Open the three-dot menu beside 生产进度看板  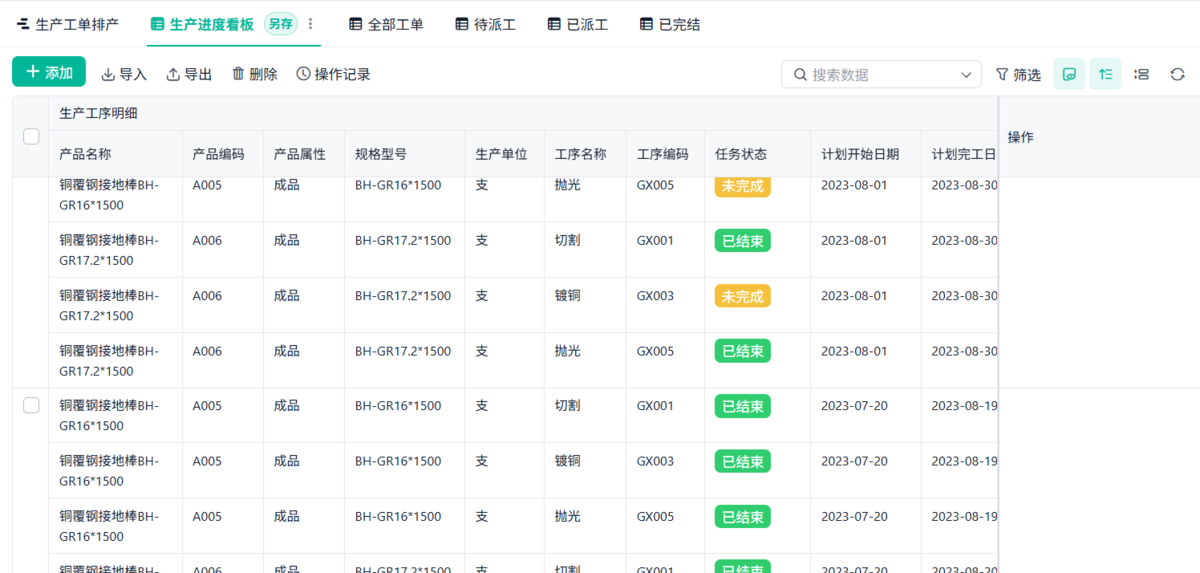pos(310,24)
